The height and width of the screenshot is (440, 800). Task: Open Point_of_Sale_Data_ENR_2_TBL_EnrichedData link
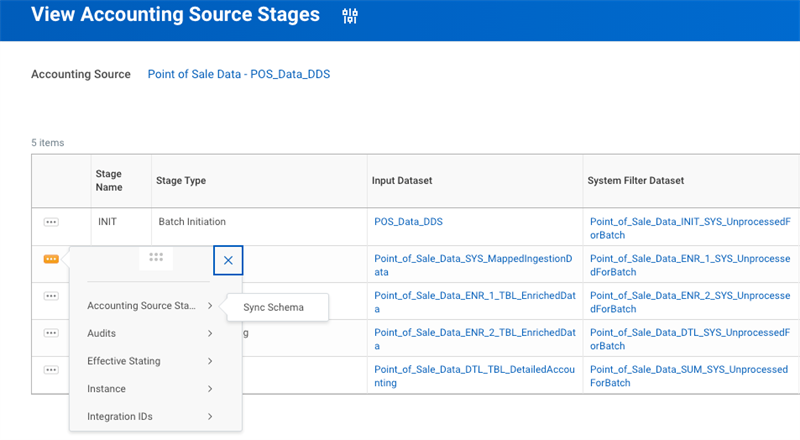pyautogui.click(x=474, y=339)
